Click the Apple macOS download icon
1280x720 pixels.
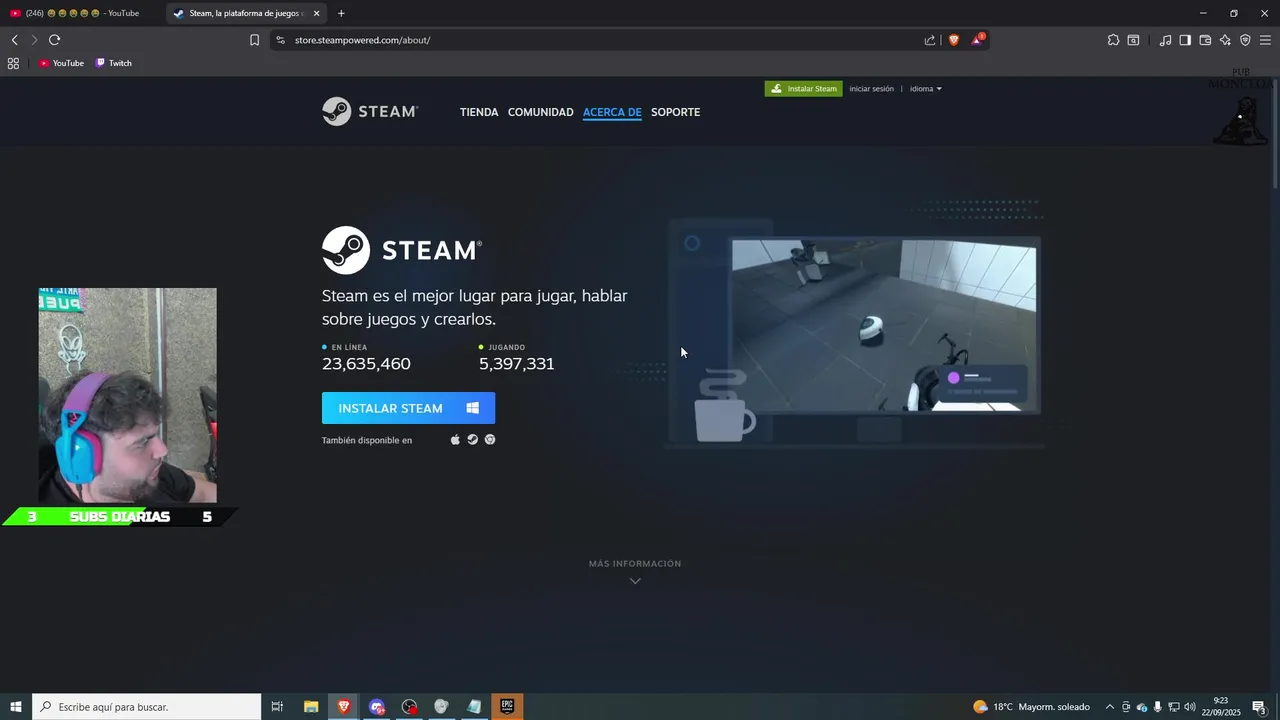pos(456,440)
